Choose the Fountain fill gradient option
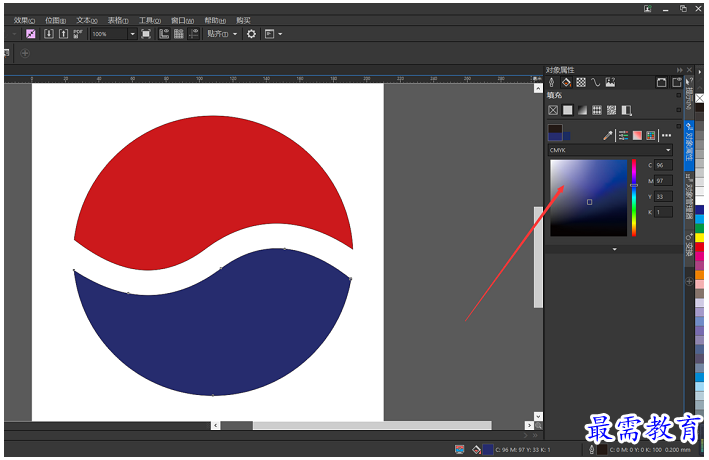The image size is (709, 460). pos(582,110)
